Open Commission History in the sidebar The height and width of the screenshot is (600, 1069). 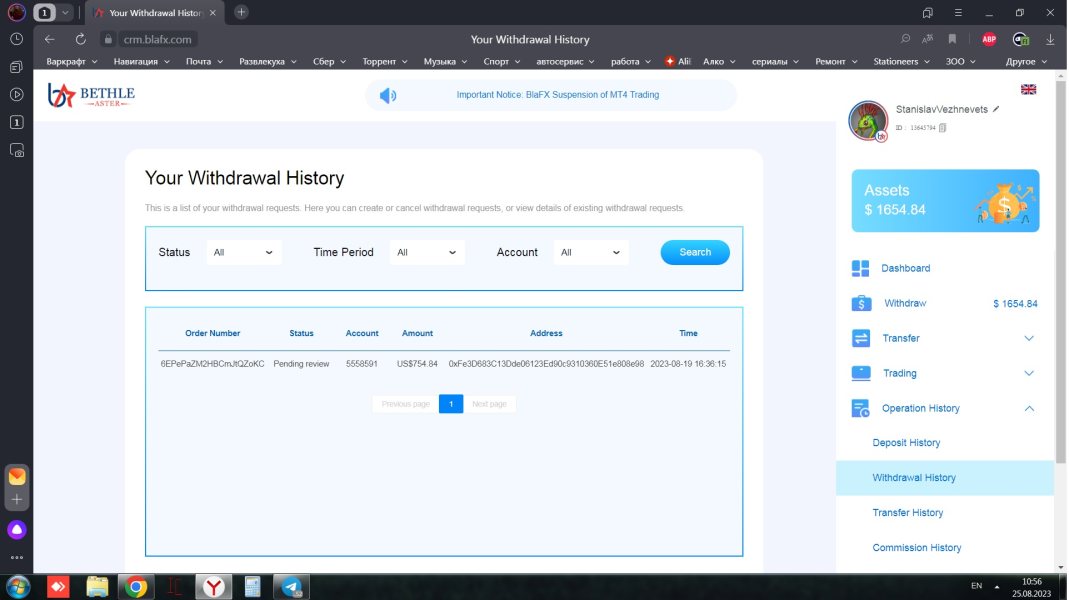pyautogui.click(x=916, y=548)
